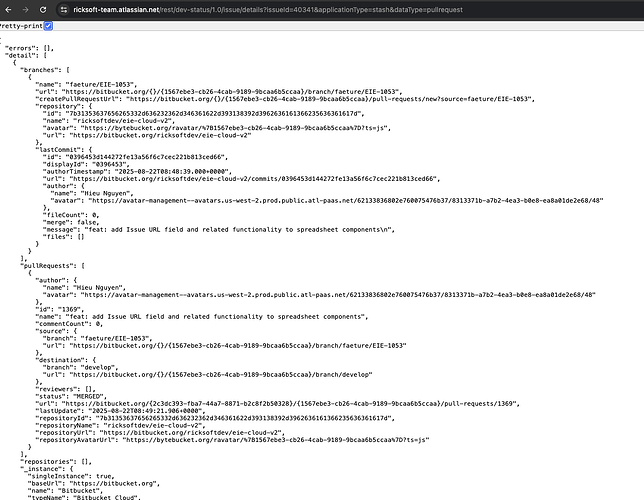Viewport: 644px width, 500px height.
Task: Select the "branch": "develop" line
Action: (x=80, y=367)
